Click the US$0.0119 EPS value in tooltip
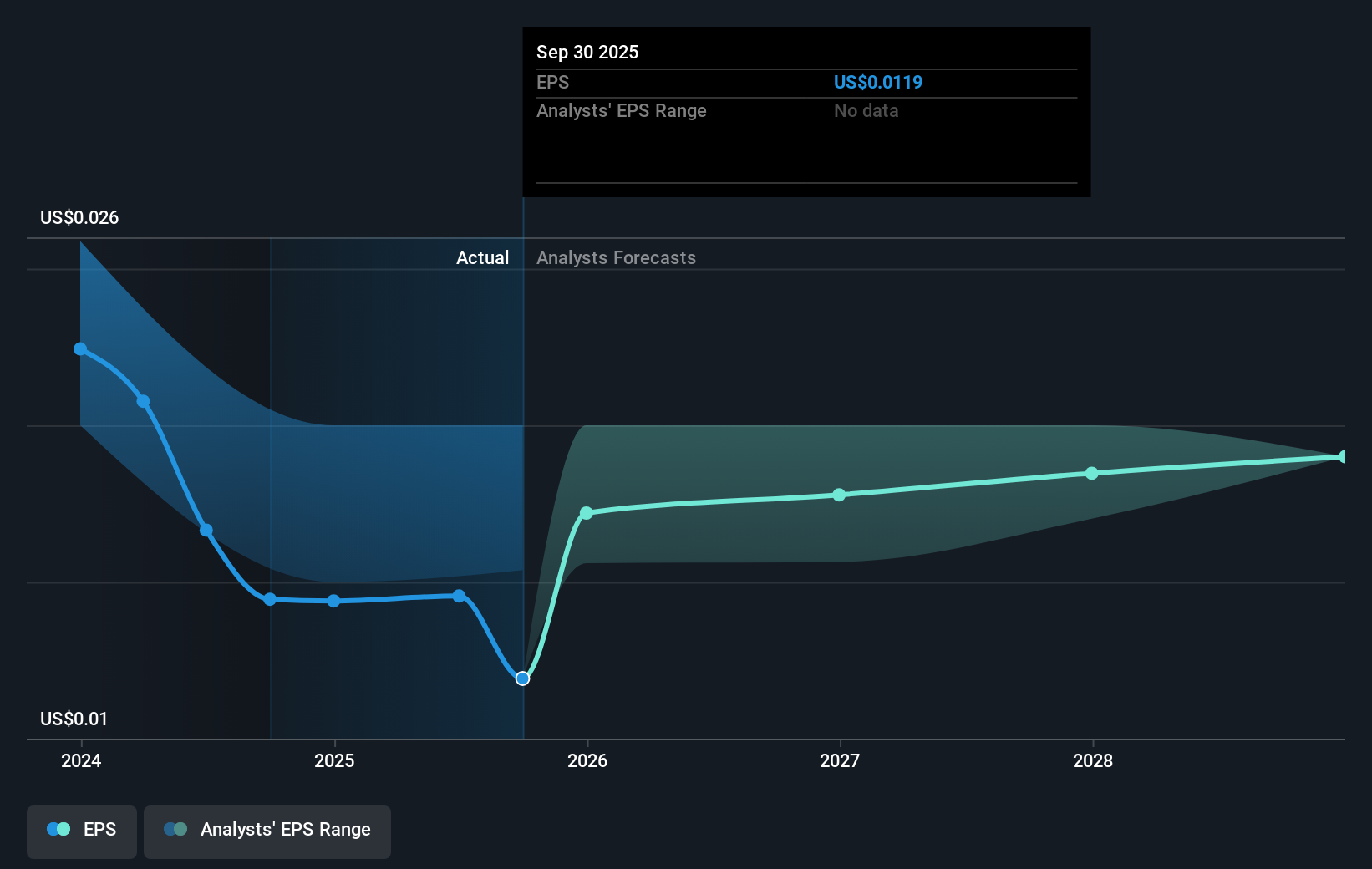The image size is (1372, 869). tap(878, 83)
